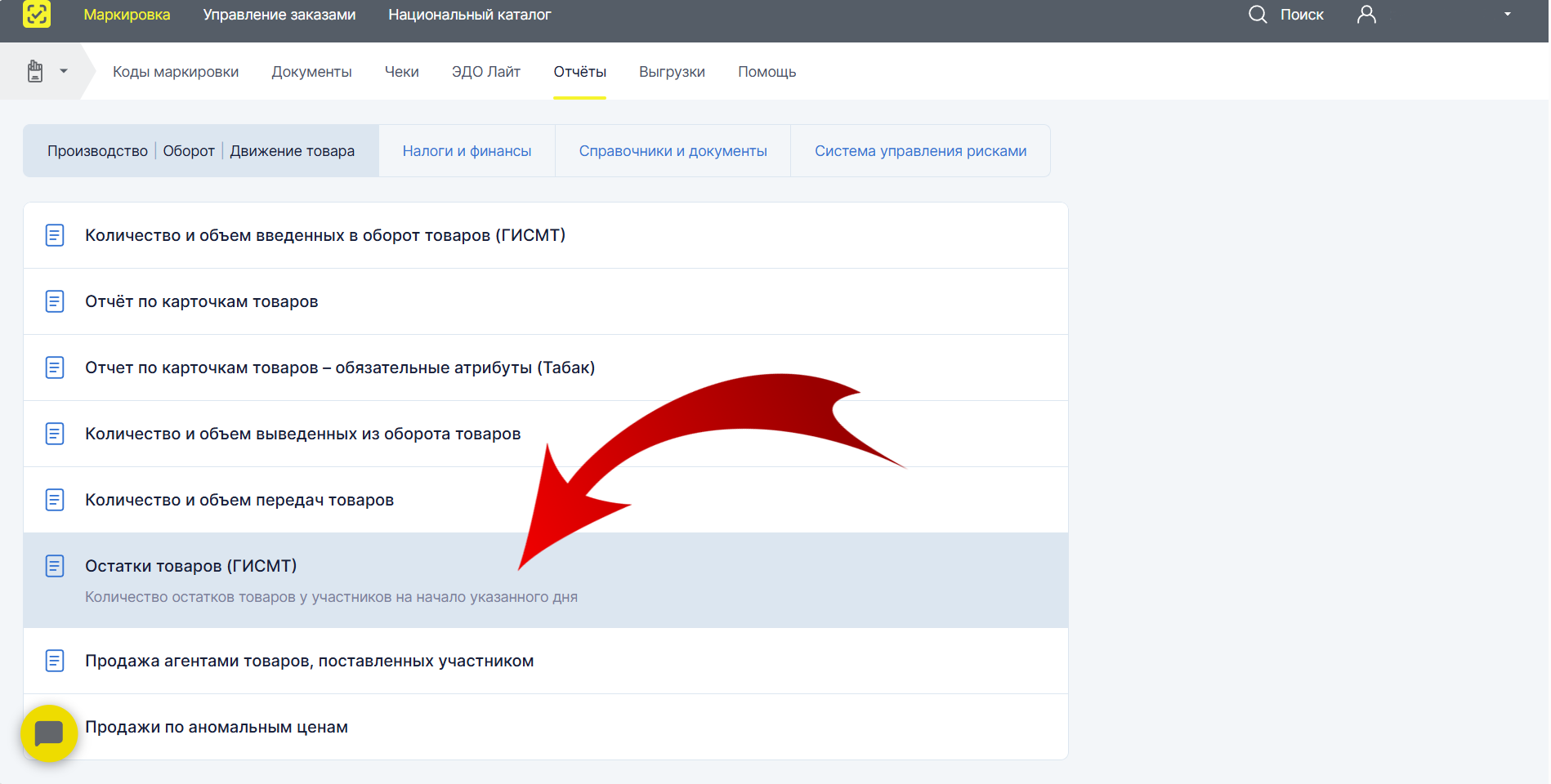Click document icon beside Количество и объем выведенных из оборота

click(x=55, y=434)
